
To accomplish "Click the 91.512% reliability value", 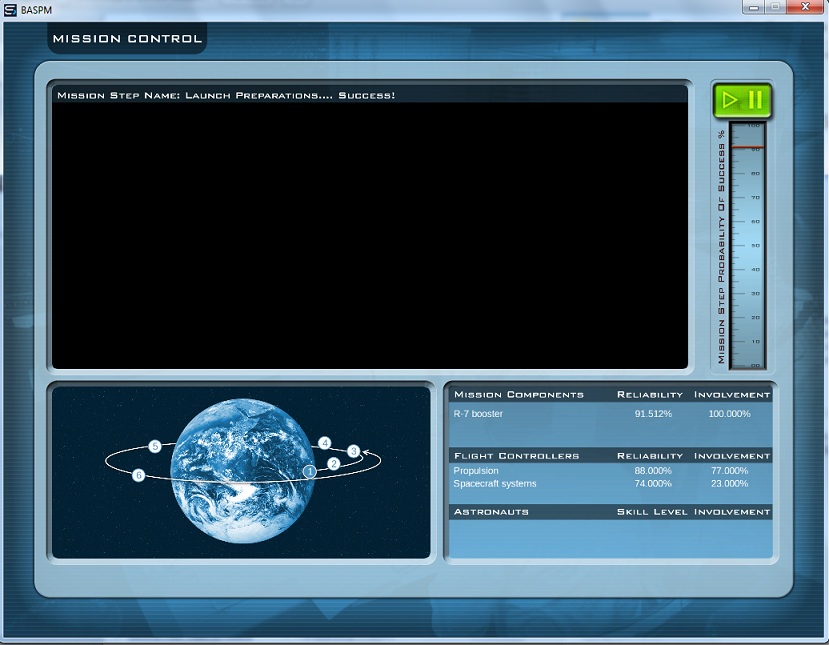I will click(x=653, y=414).
